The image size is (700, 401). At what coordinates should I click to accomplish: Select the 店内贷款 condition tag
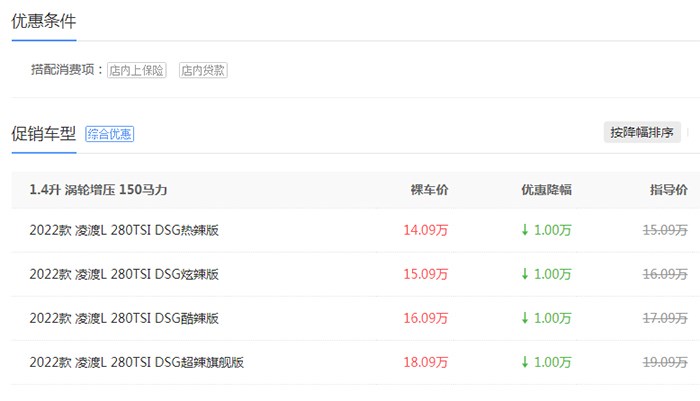(203, 70)
